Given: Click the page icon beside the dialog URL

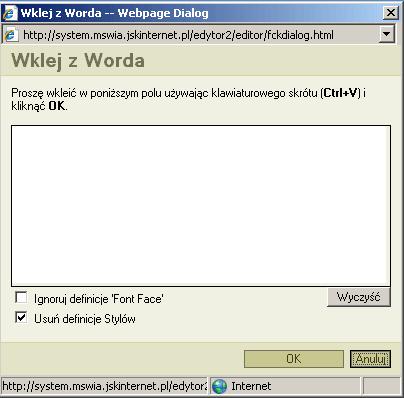Looking at the screenshot, I should (10, 35).
